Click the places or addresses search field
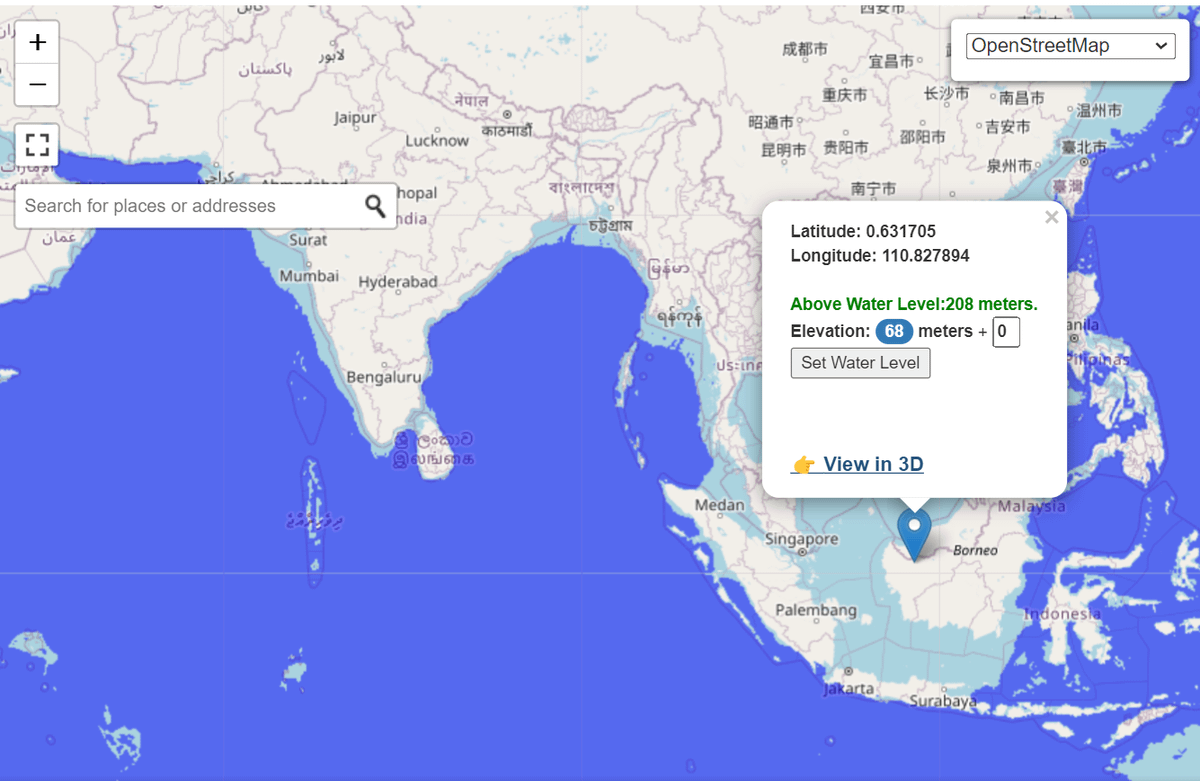 point(190,206)
